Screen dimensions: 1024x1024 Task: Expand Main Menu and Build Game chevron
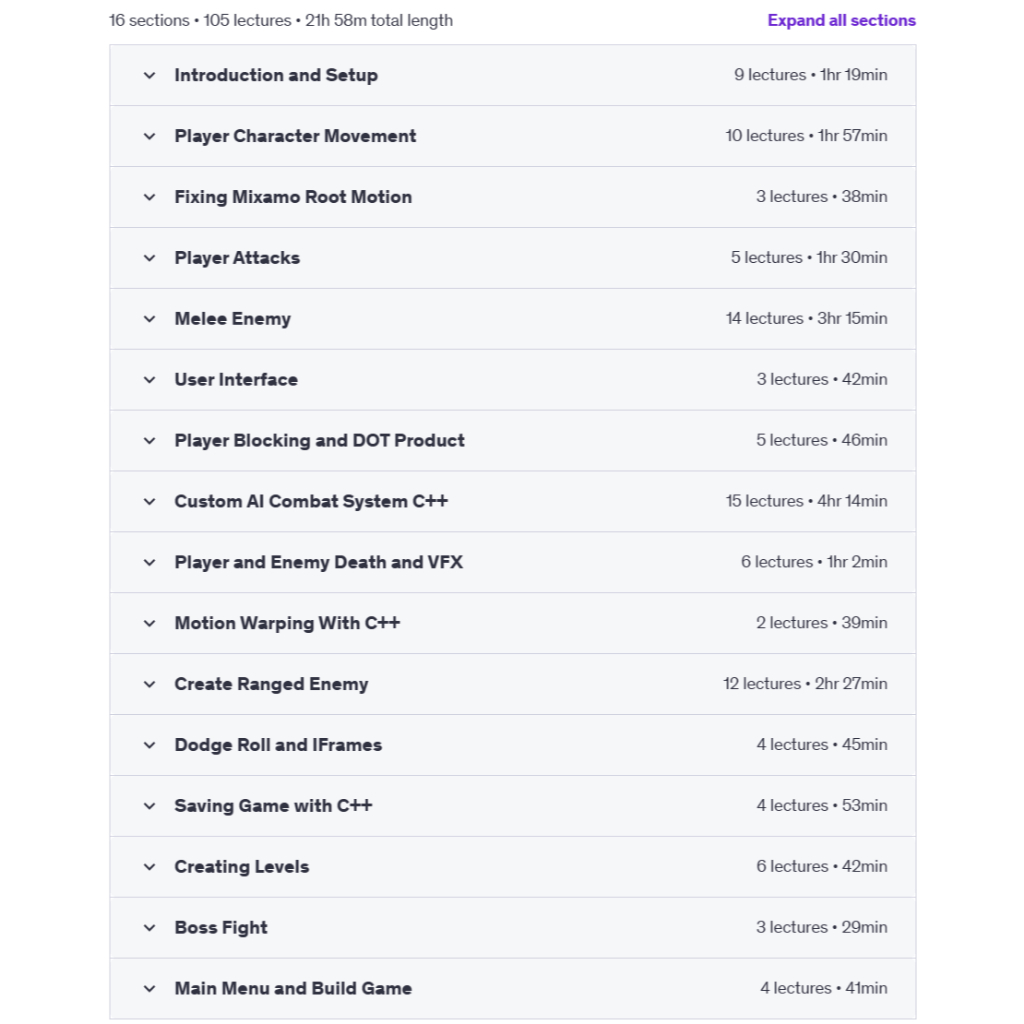click(x=150, y=989)
